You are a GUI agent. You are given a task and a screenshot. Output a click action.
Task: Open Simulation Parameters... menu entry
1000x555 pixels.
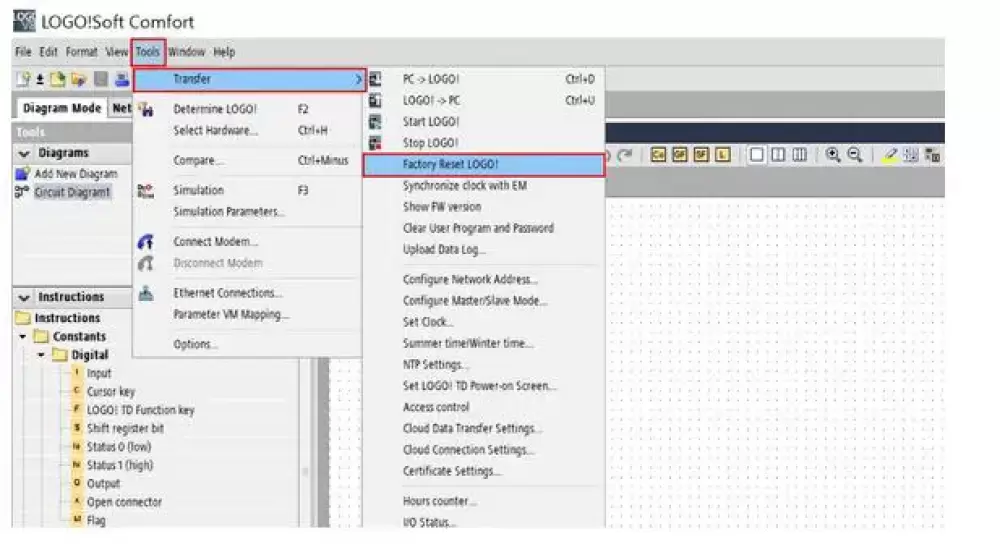point(248,211)
